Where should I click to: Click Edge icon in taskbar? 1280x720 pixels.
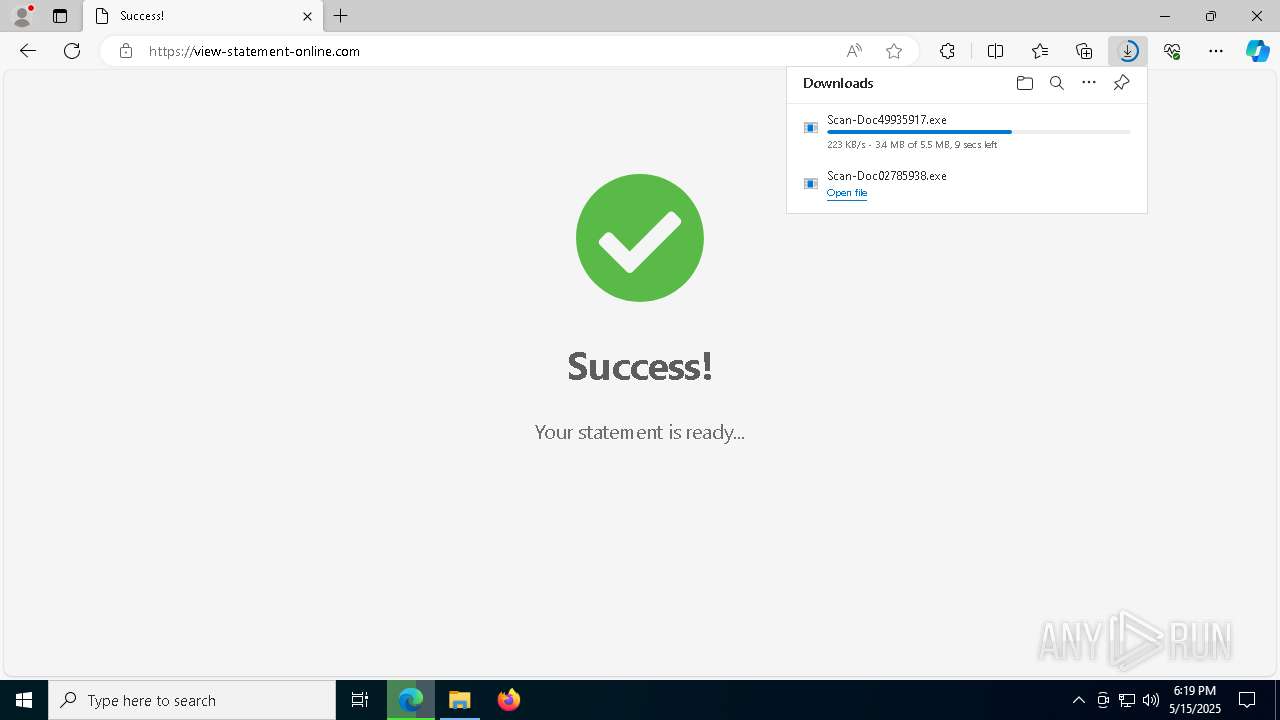pos(411,700)
